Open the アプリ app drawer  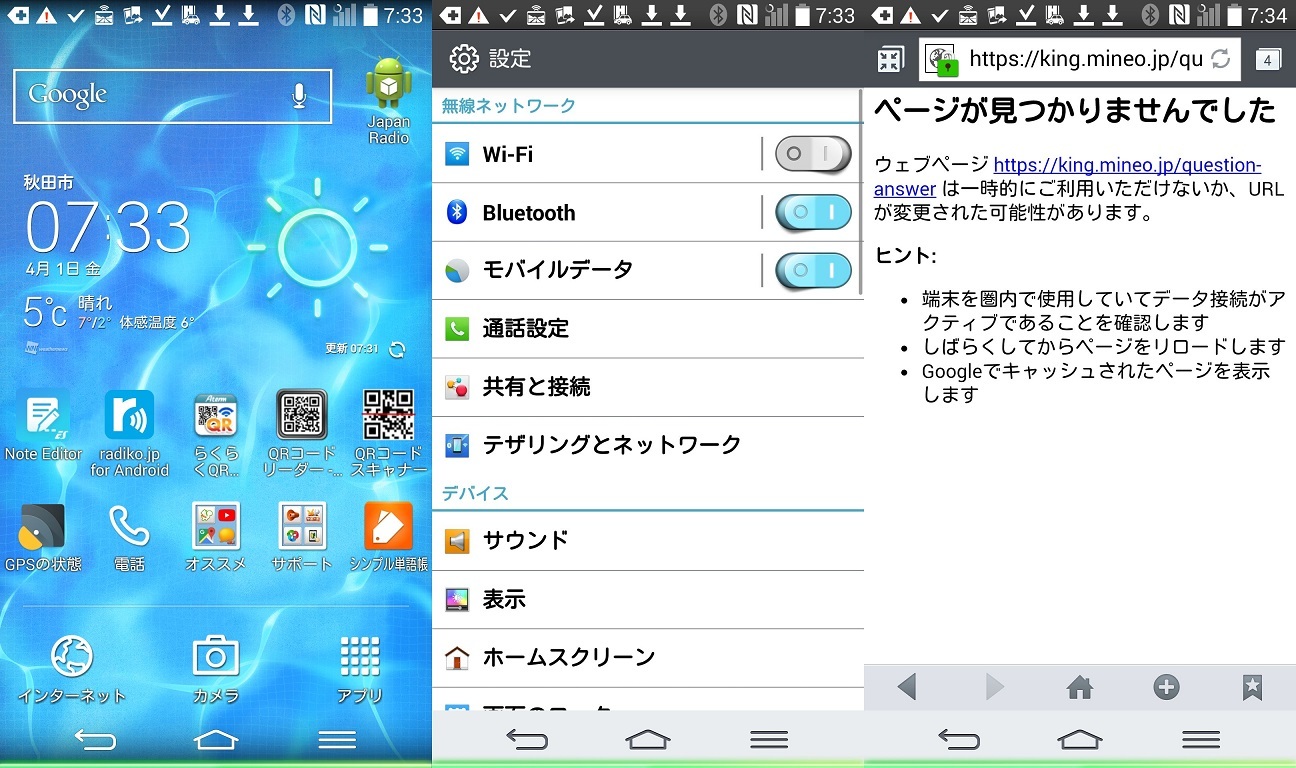tap(360, 669)
